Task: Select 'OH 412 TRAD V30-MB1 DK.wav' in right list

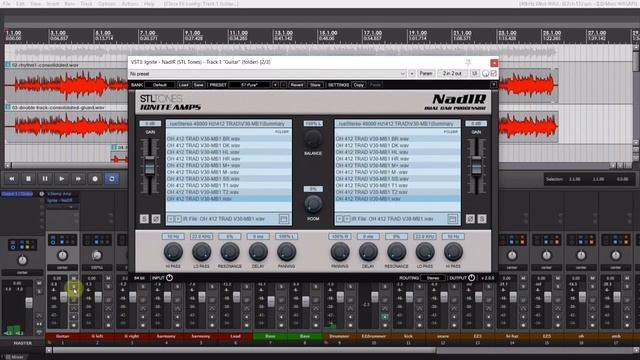Action: [x=397, y=145]
